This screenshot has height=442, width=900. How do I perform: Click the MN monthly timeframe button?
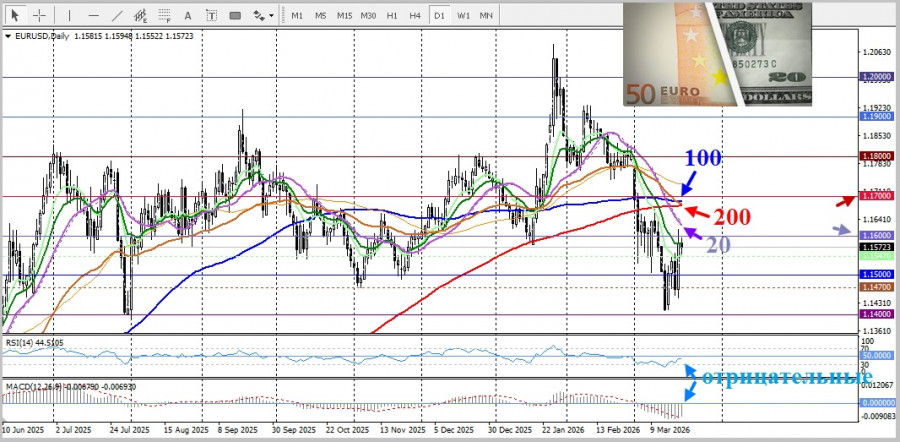(x=486, y=16)
